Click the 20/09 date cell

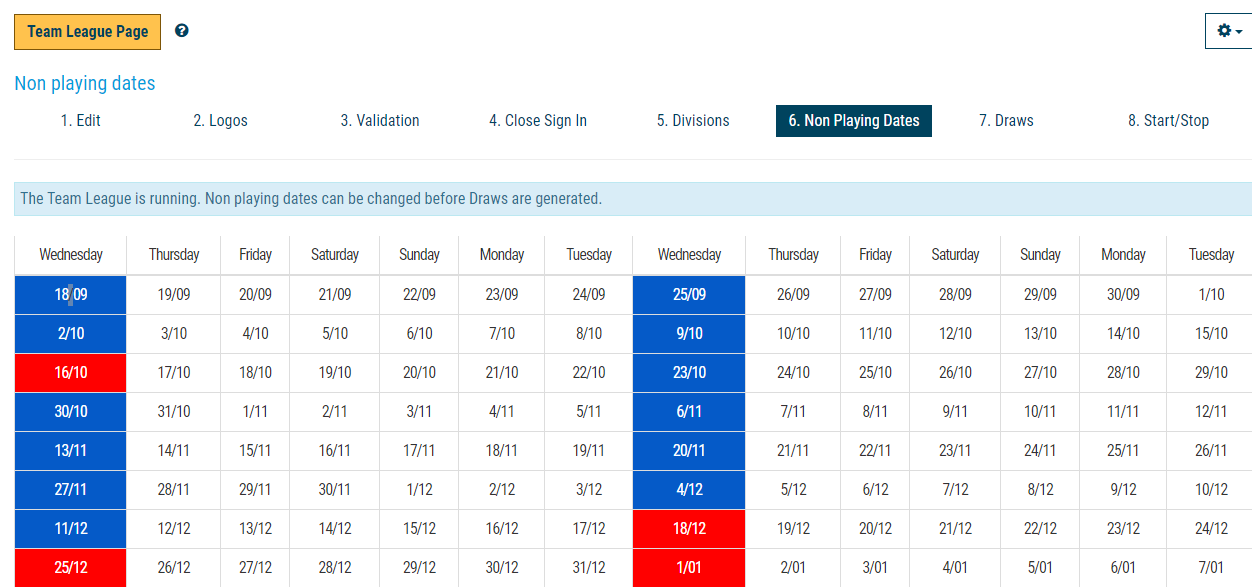(255, 295)
